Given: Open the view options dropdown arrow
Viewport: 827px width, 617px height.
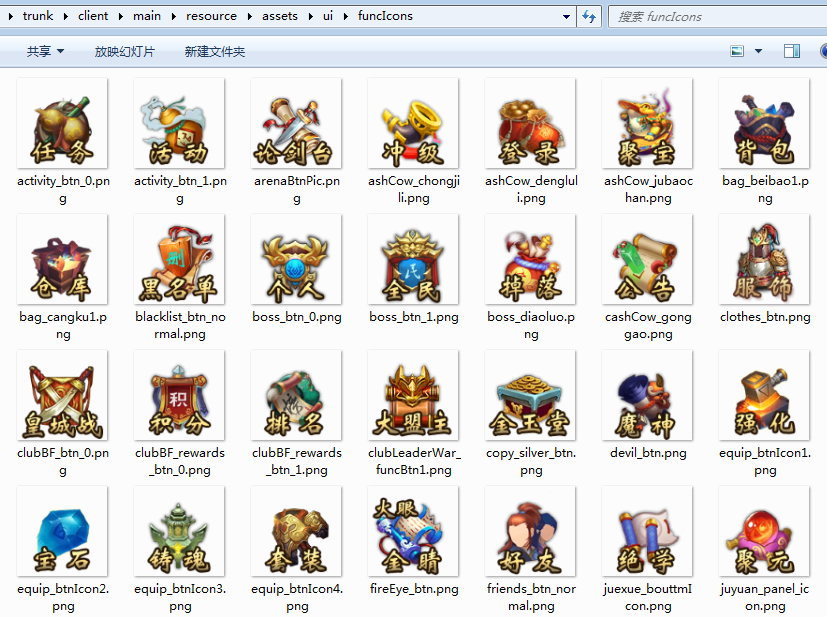Looking at the screenshot, I should [x=758, y=51].
